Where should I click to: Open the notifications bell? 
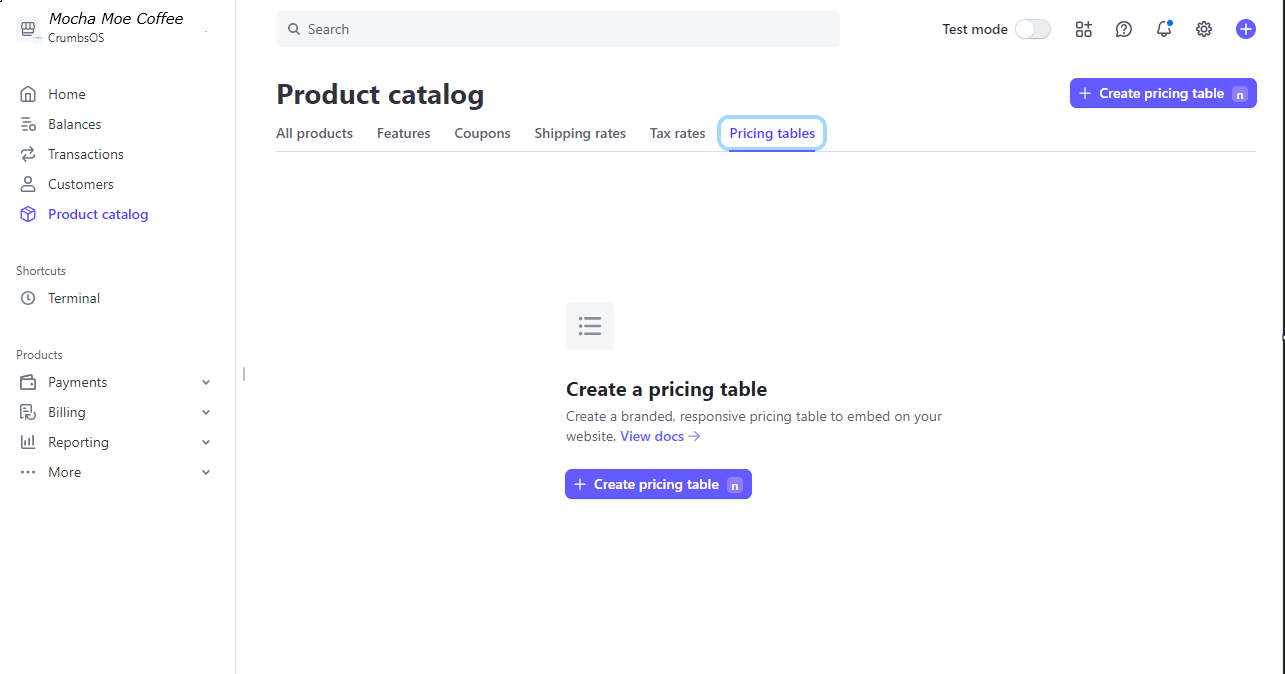pos(1164,29)
